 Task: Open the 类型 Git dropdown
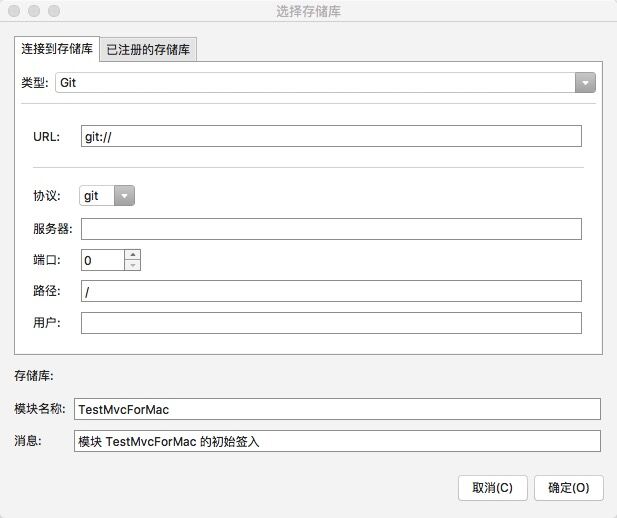point(325,83)
